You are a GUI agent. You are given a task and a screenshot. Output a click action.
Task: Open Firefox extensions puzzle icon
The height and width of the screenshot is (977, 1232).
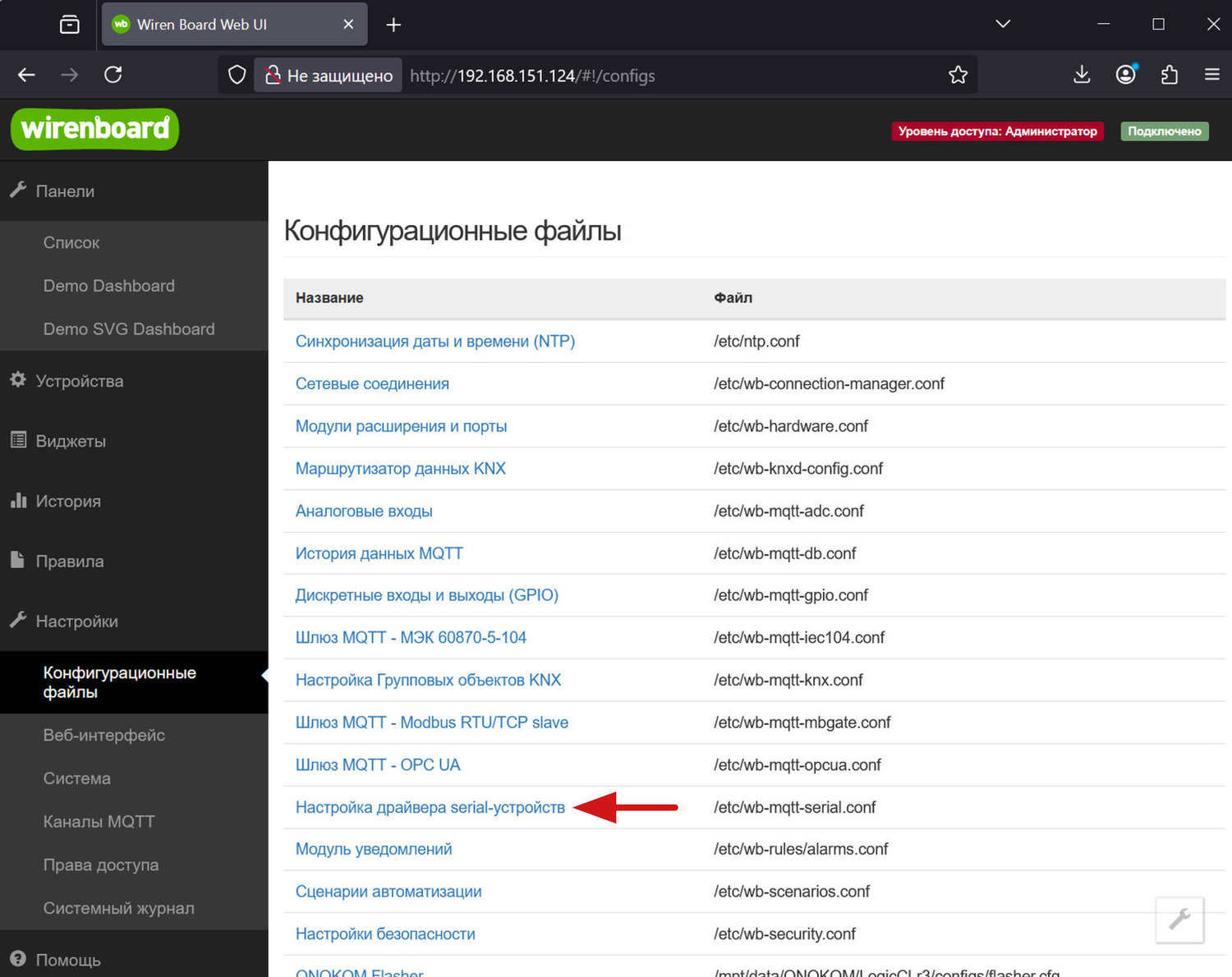(x=1169, y=75)
